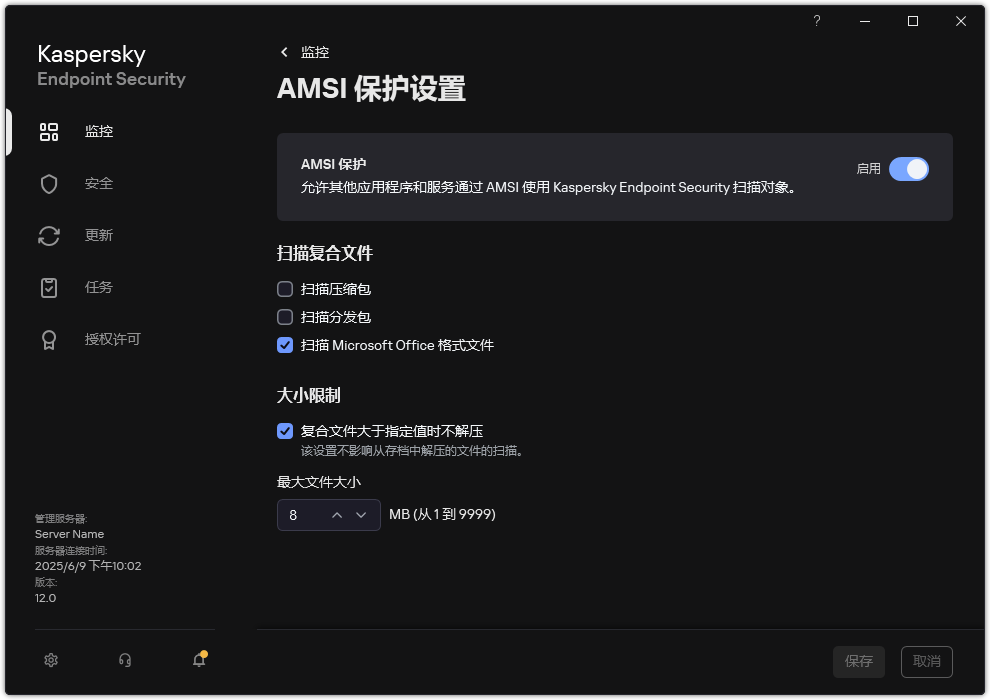
Task: Click the 大小限制 section heading
Action: (309, 396)
